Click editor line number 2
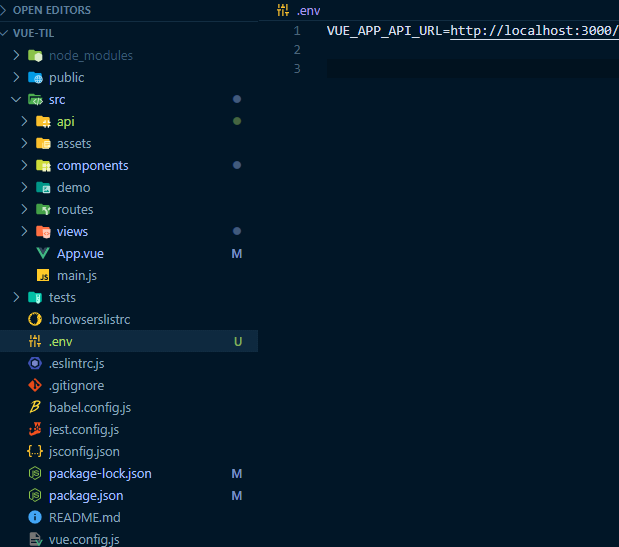This screenshot has height=547, width=619. coord(297,50)
